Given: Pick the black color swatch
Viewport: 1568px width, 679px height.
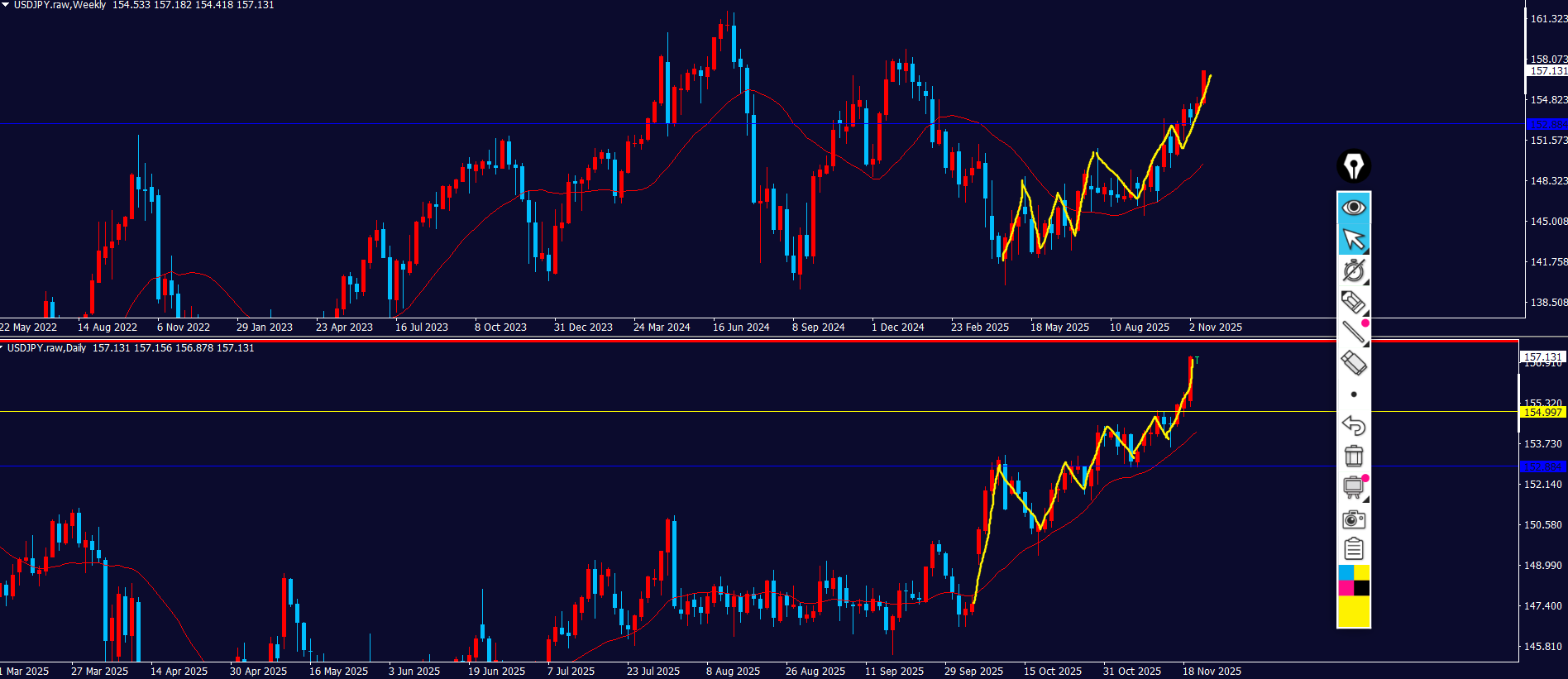Looking at the screenshot, I should tap(1362, 588).
